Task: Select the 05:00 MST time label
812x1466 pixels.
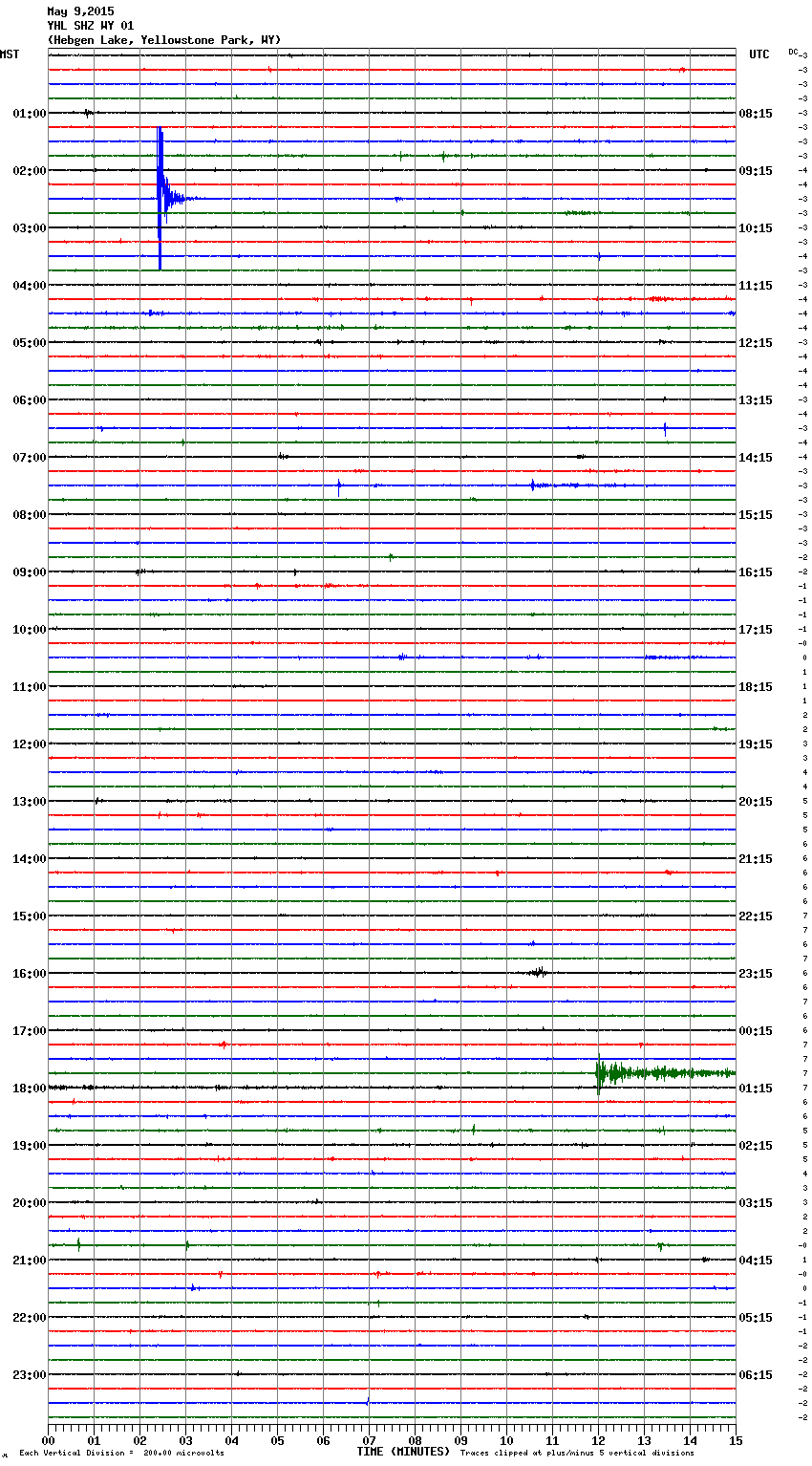Action: (29, 343)
